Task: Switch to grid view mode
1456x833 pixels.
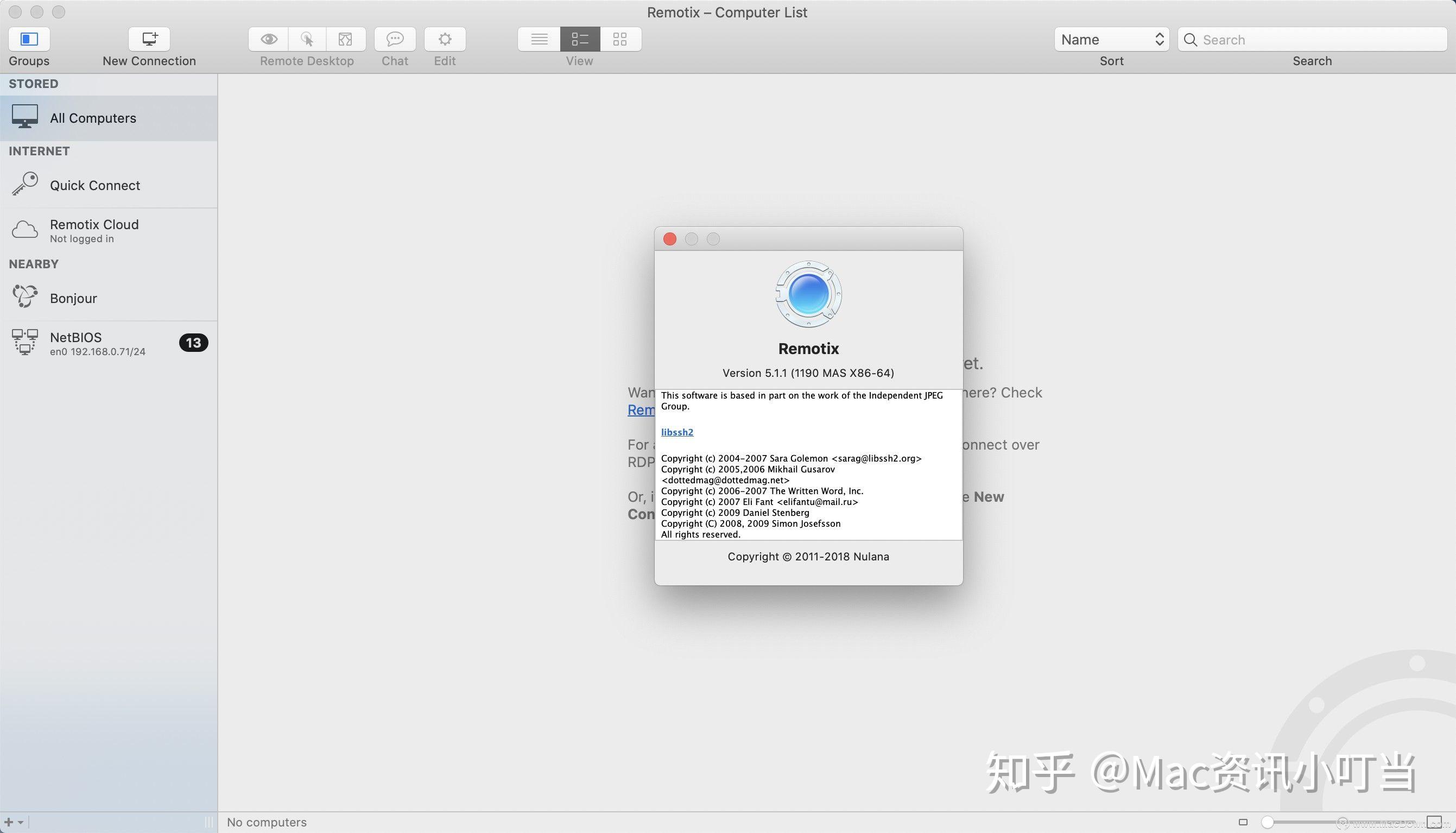Action: (x=621, y=39)
